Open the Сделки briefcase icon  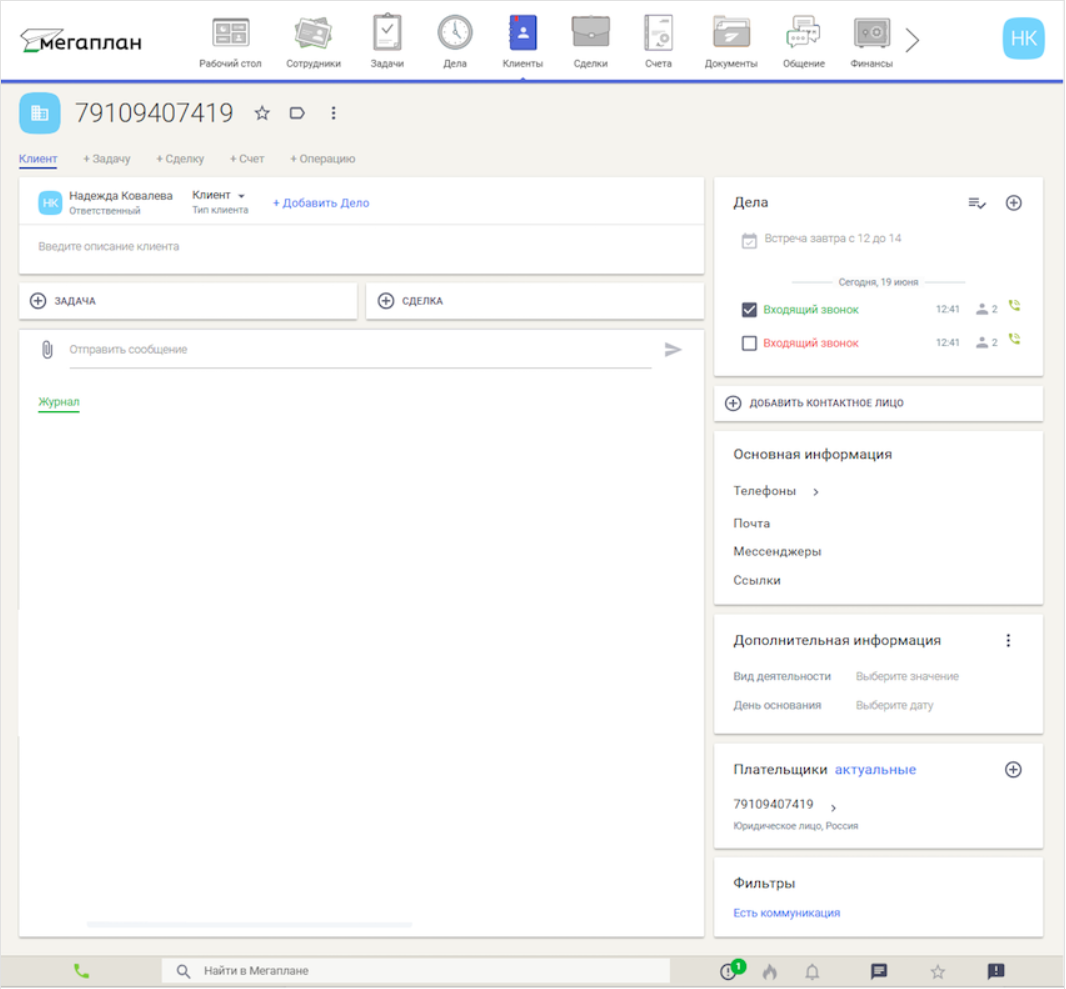[x=590, y=34]
